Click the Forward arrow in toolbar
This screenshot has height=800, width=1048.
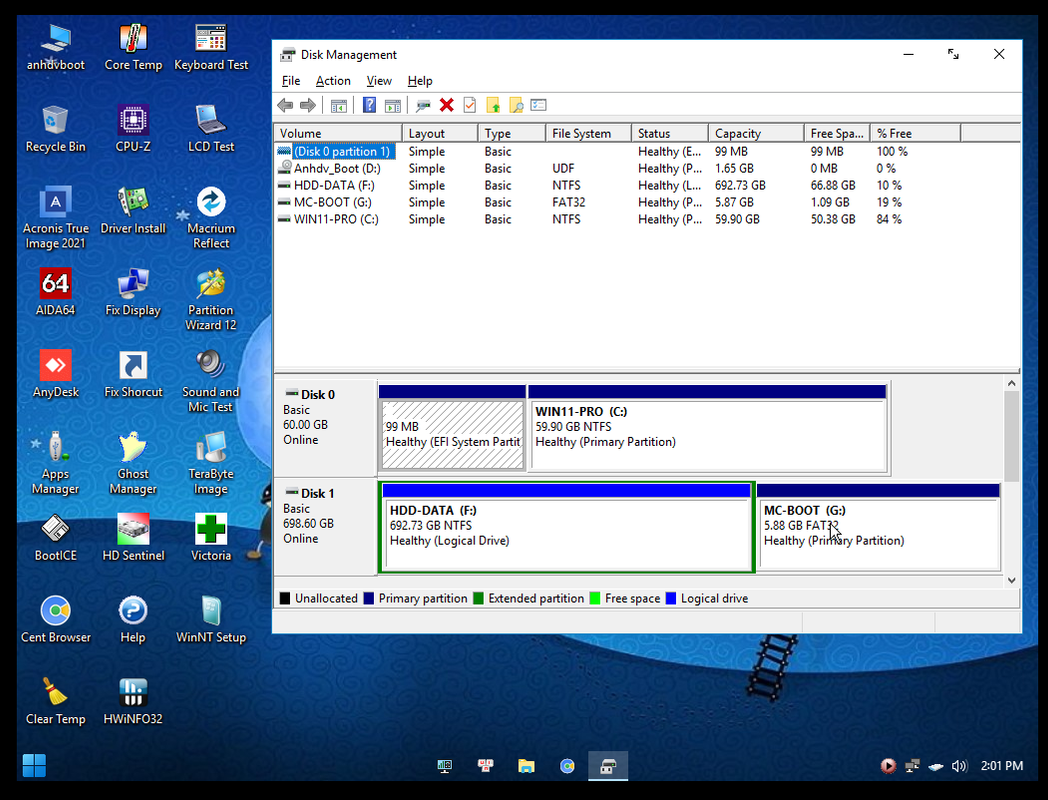pyautogui.click(x=307, y=105)
